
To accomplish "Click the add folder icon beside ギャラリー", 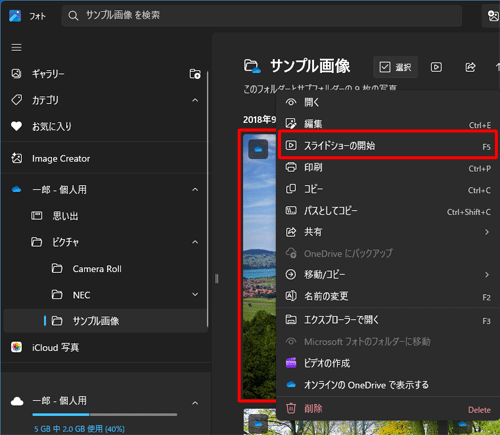I will tap(195, 74).
